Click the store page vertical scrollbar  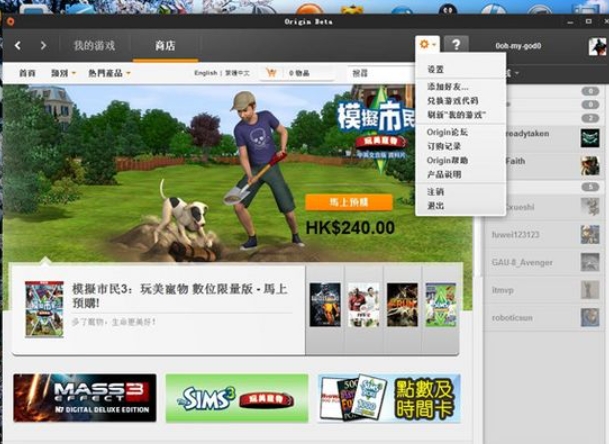(477, 245)
